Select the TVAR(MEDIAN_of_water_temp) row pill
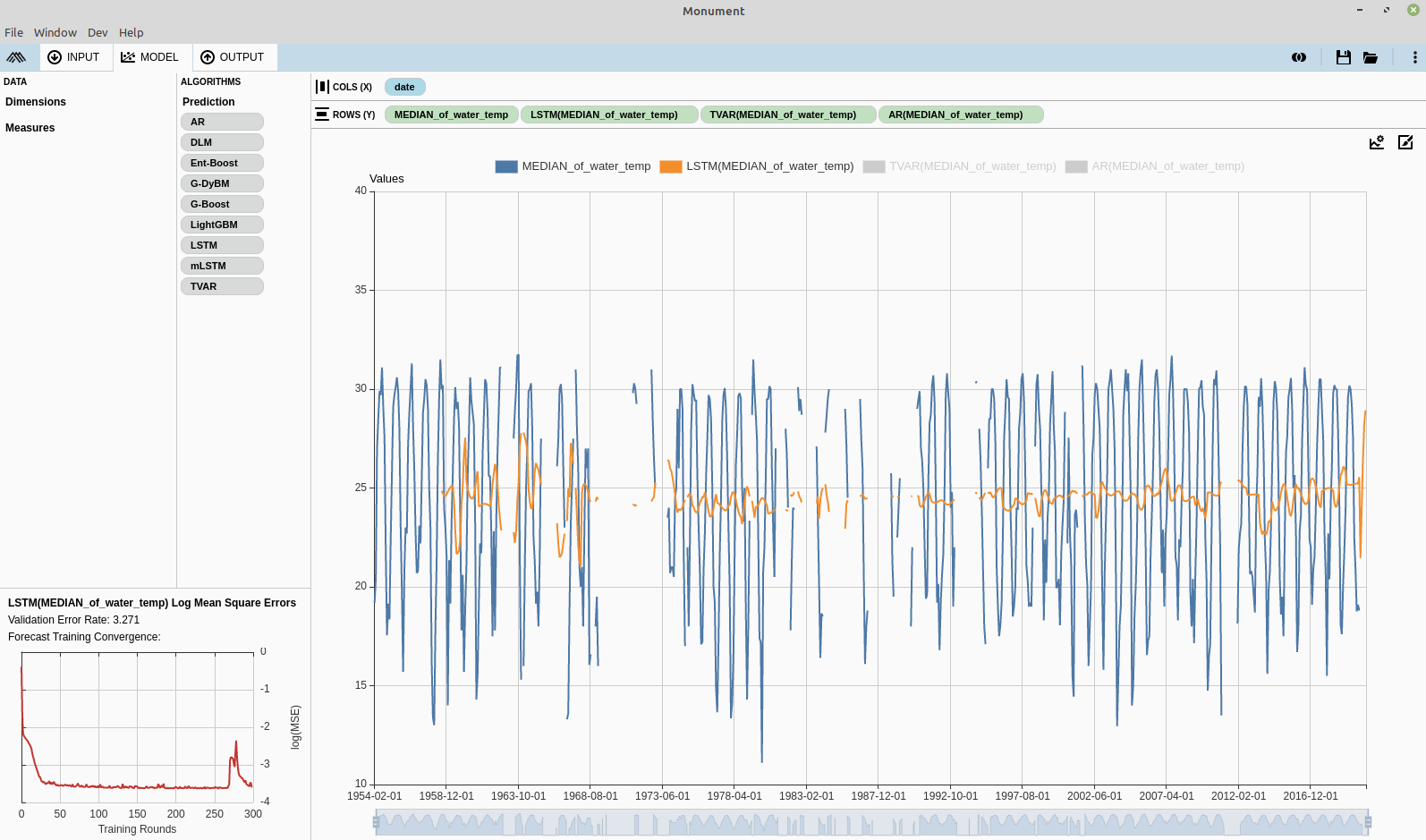1426x840 pixels. [788, 115]
